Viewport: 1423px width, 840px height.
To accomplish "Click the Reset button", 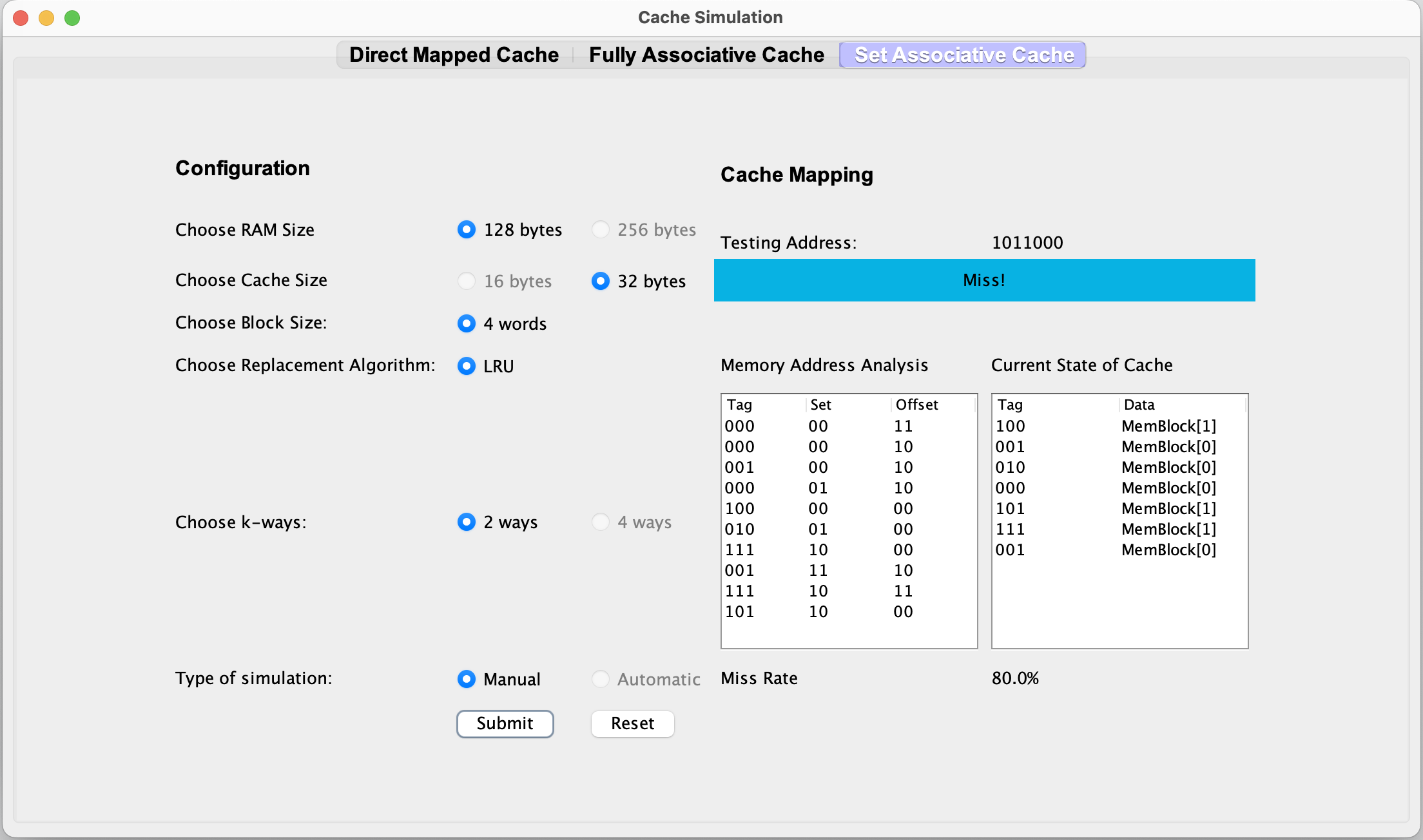I will coord(632,723).
